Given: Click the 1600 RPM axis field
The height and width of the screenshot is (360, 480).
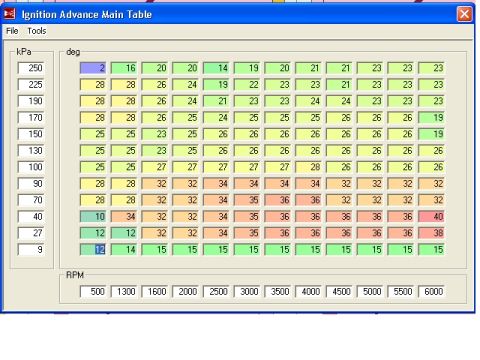Looking at the screenshot, I should click(x=154, y=292).
